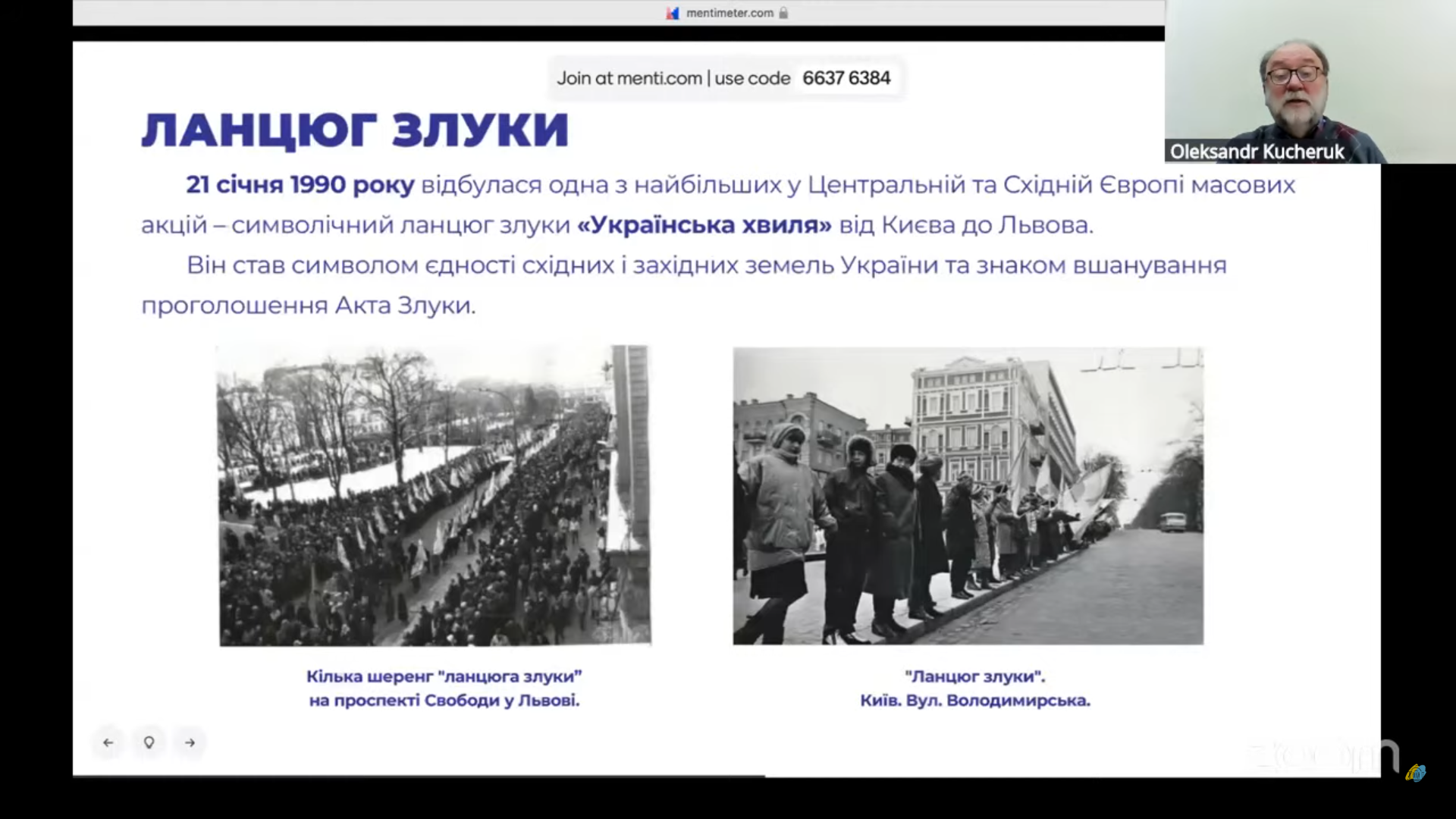Image resolution: width=1456 pixels, height=819 pixels.
Task: Click the Zoom watermark logo
Action: [x=1323, y=756]
